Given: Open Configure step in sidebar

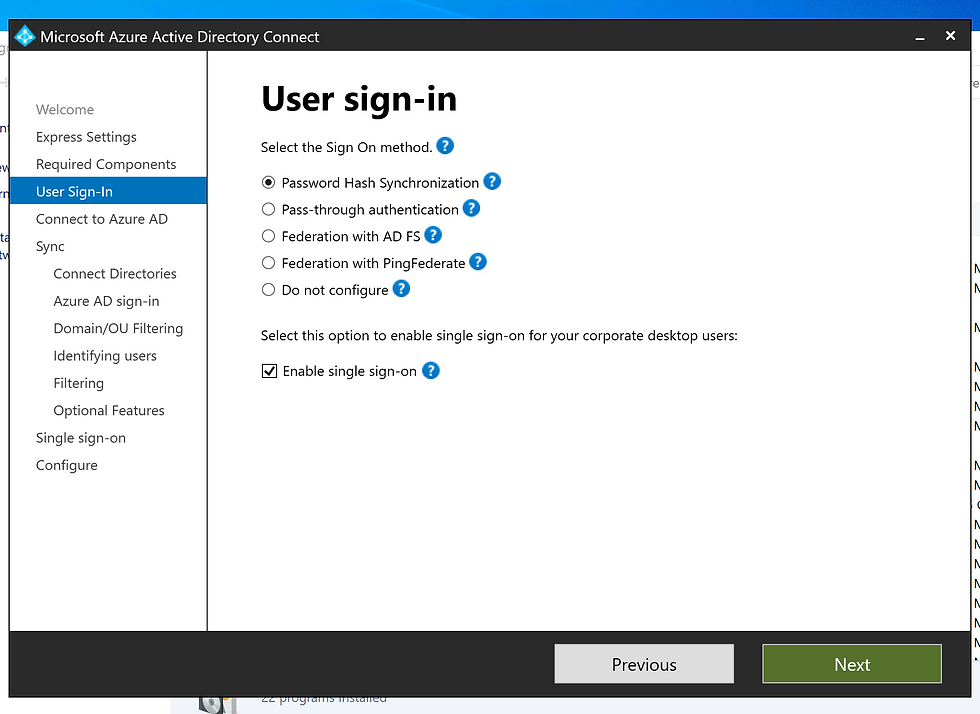Looking at the screenshot, I should coord(67,466).
